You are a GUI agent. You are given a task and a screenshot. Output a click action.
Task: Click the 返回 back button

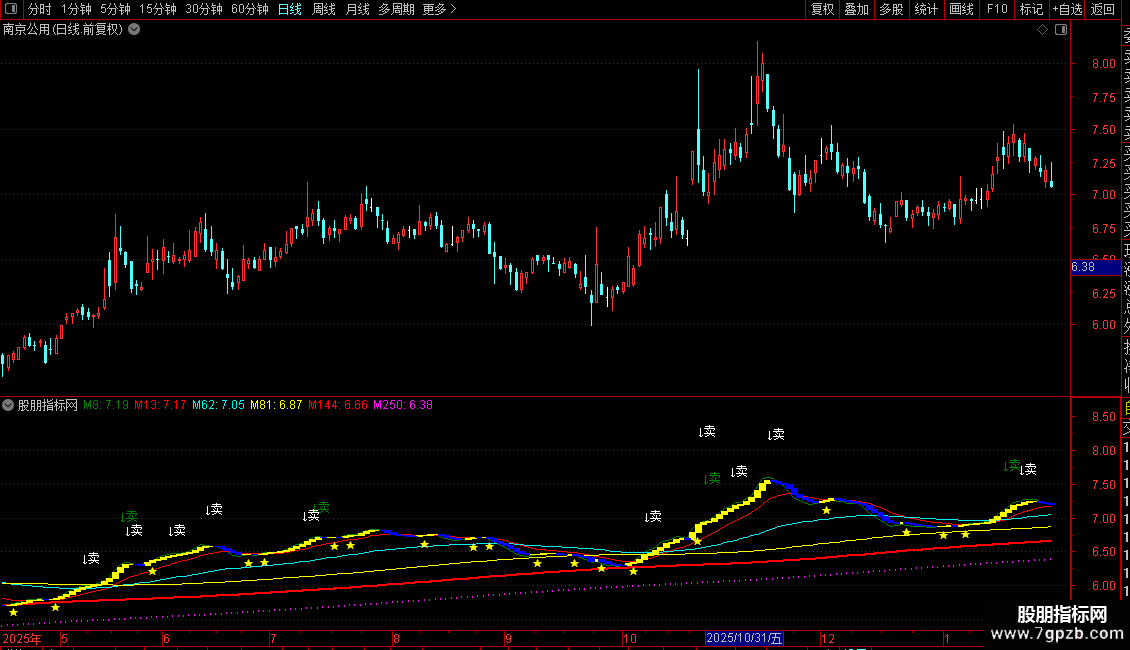[x=1103, y=9]
